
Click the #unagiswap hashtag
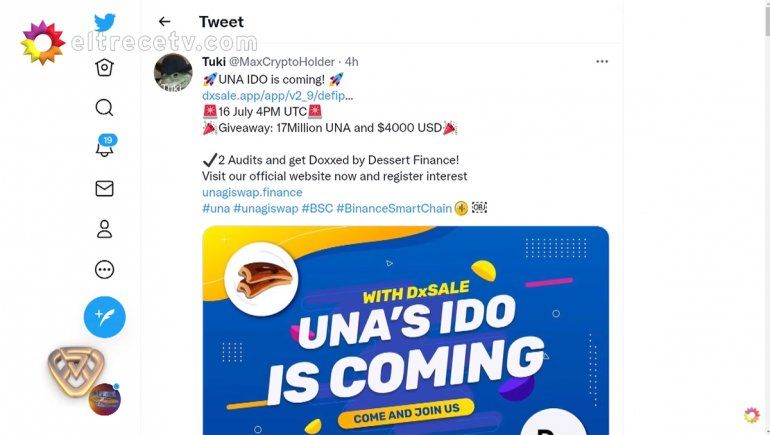[x=265, y=208]
